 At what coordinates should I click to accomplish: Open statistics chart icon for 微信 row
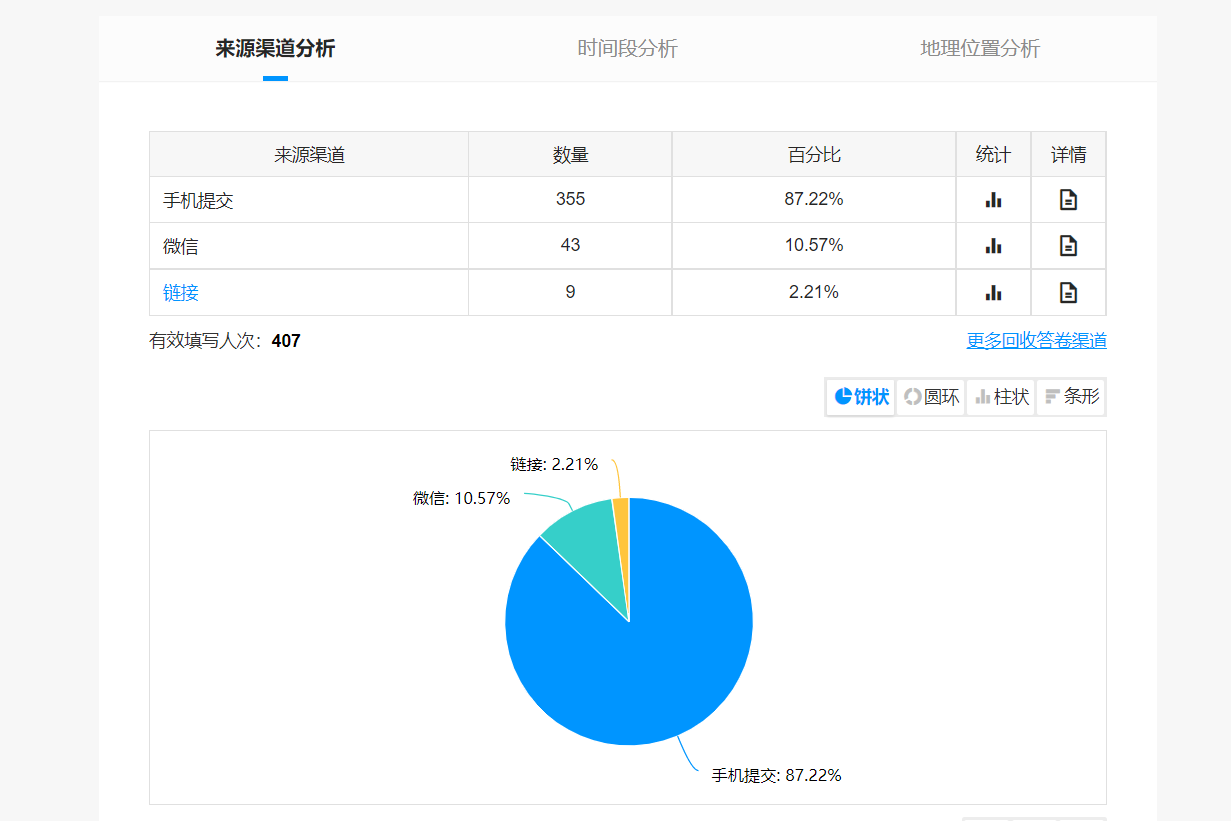point(993,246)
